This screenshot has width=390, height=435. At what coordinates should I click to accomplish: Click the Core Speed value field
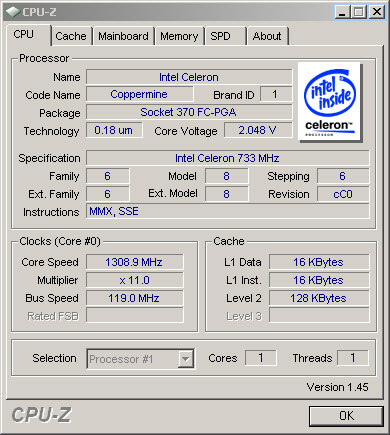click(135, 262)
